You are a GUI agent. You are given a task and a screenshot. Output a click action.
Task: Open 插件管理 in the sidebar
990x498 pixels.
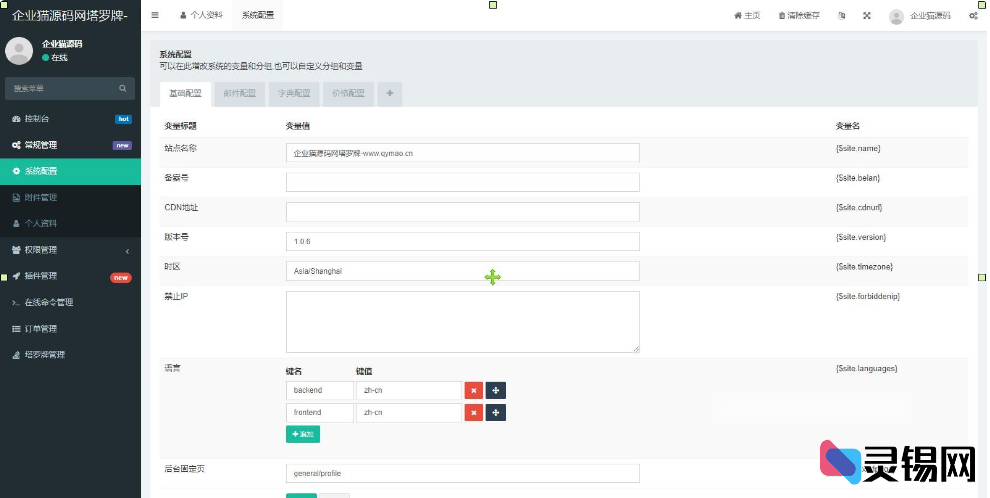point(70,276)
